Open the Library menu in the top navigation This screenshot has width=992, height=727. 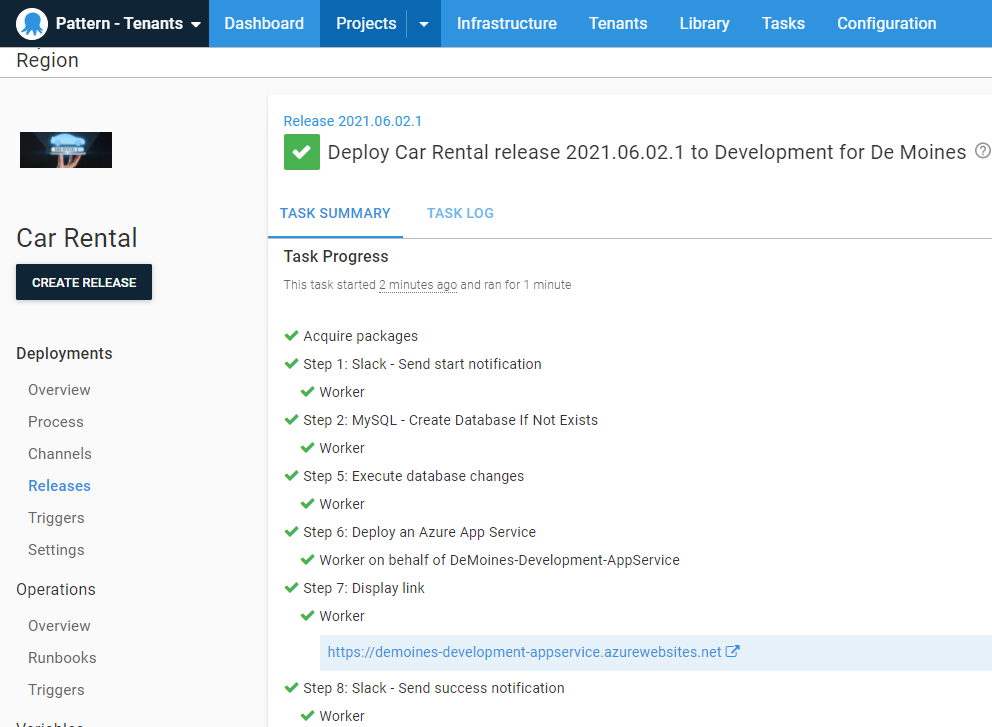704,24
